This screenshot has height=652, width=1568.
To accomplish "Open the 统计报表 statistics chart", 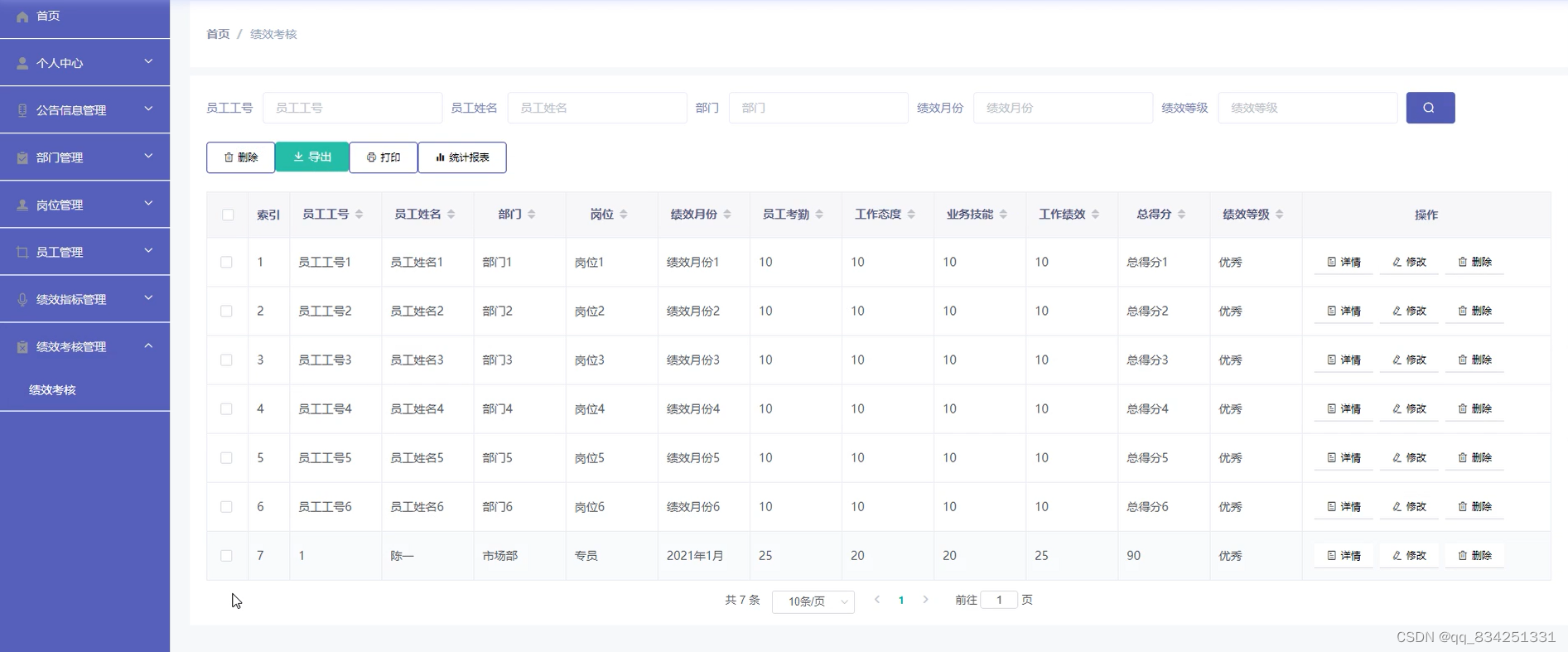I will (462, 157).
